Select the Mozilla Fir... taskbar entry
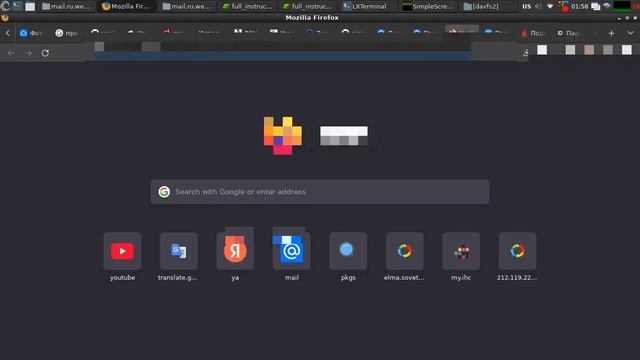The height and width of the screenshot is (360, 640). tap(126, 6)
